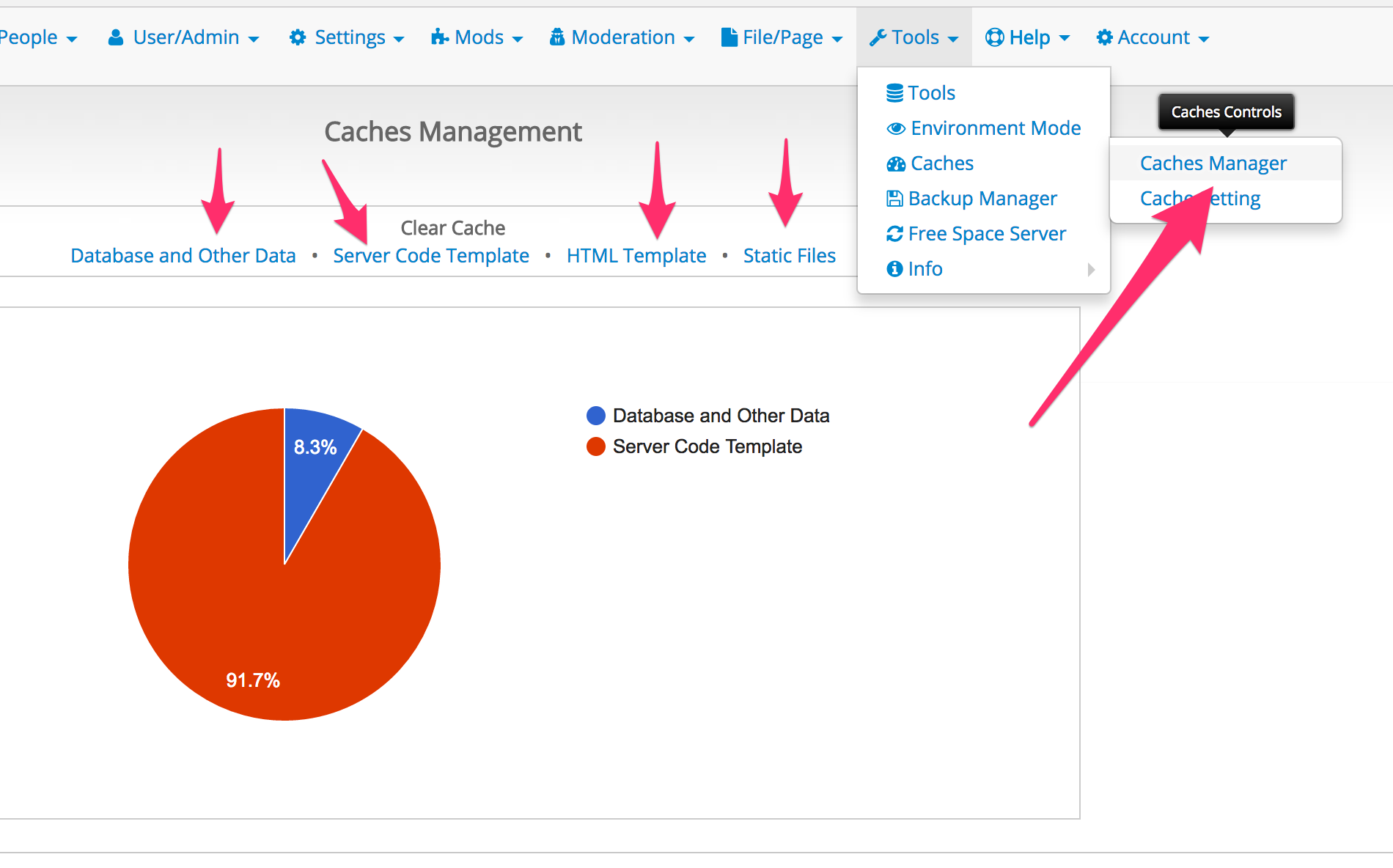Open the User/Admin dropdown menu
Screen dimensions: 1393x868
pos(184,37)
